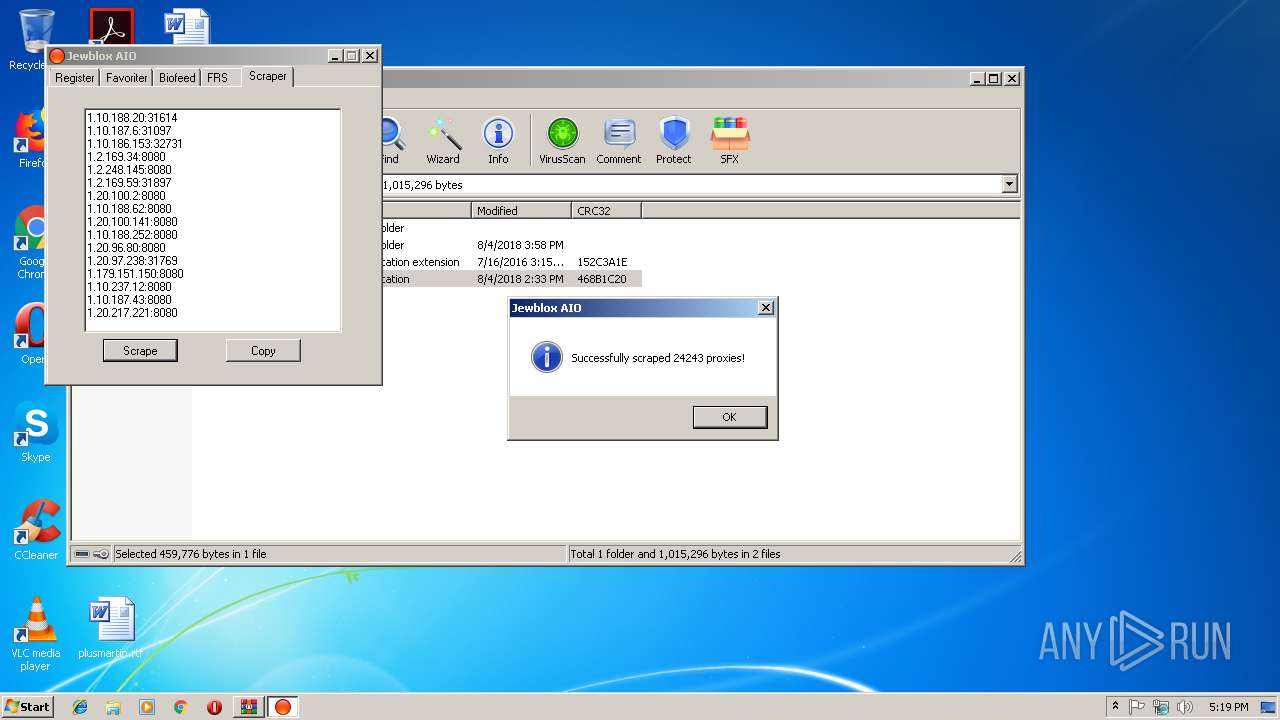Click the "Selected 459,776 bytes" status text
Screen dimensions: 1280x720
tap(191, 554)
